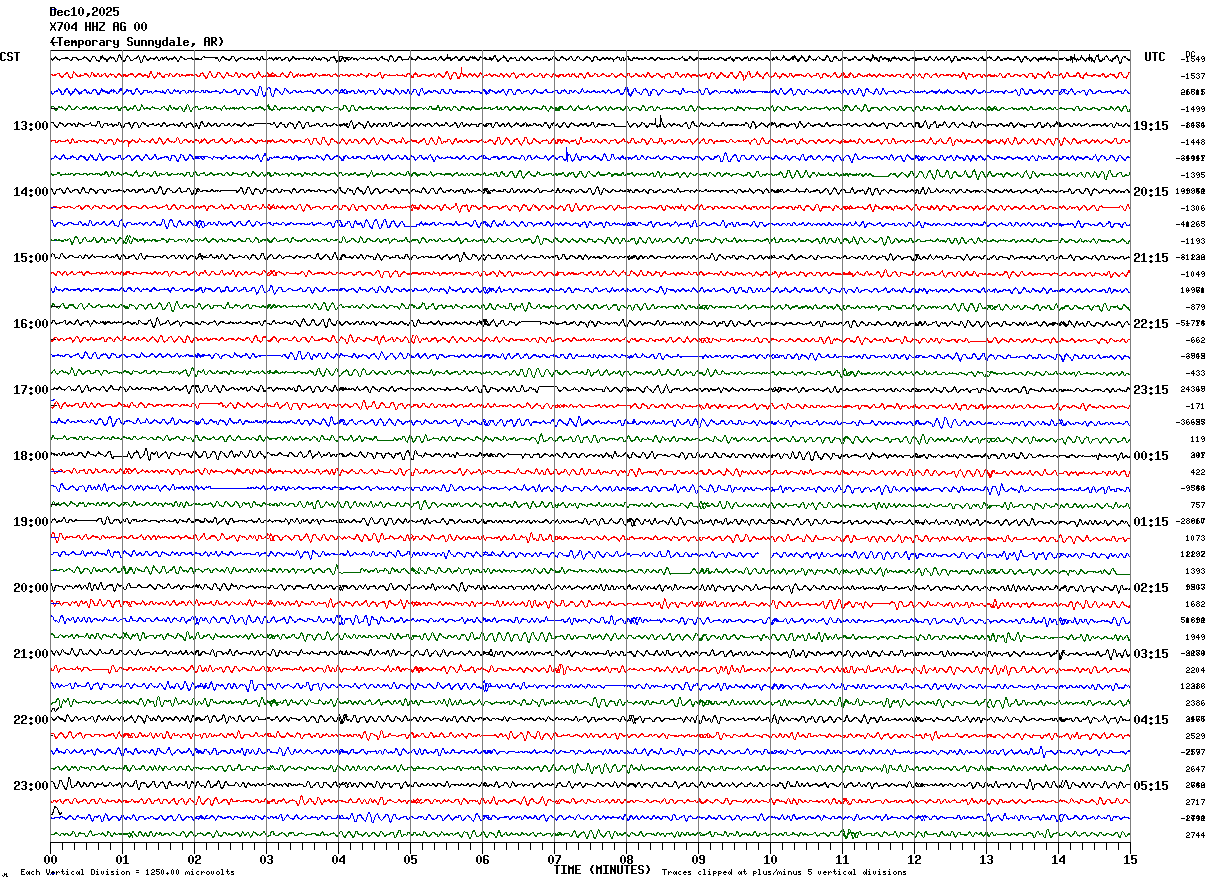Select the 14:00 CST time label
The width and height of the screenshot is (1210, 886).
30,192
